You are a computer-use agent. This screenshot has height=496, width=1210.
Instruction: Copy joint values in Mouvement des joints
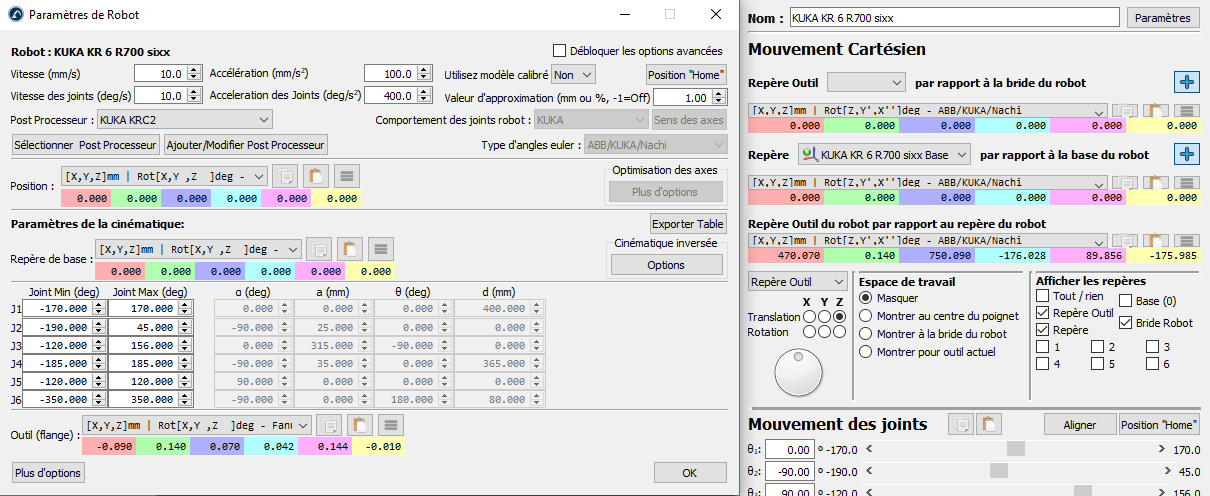tap(960, 424)
